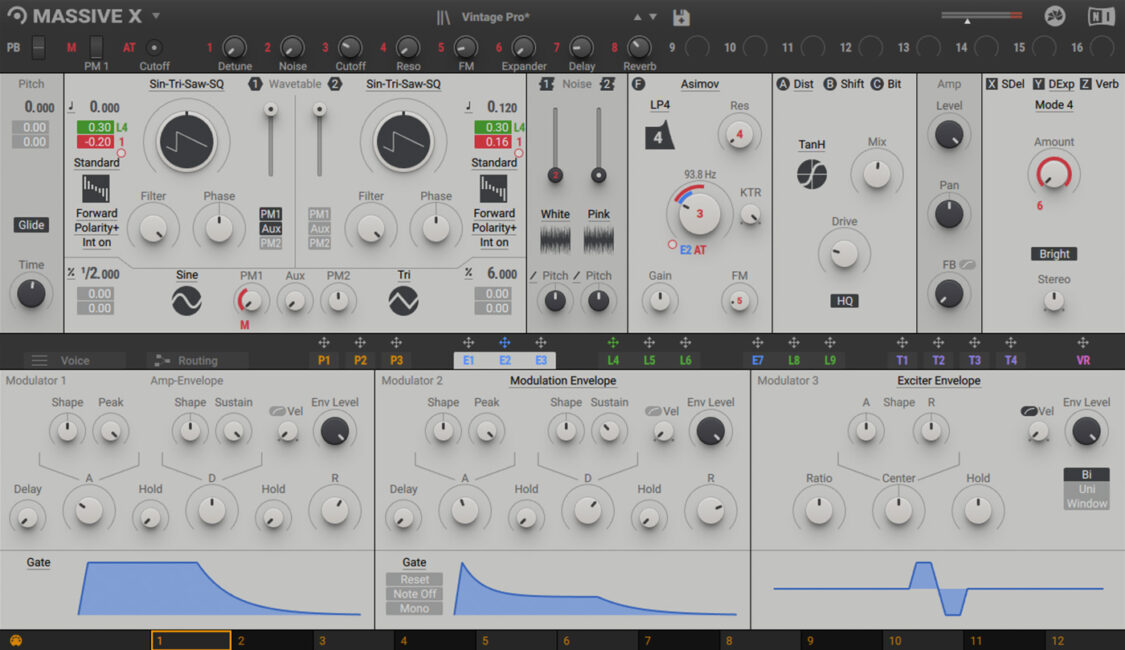This screenshot has width=1125, height=650.
Task: Open first oscillator Sin-Tri-Saw-SQ wavetable menu
Action: coord(187,85)
